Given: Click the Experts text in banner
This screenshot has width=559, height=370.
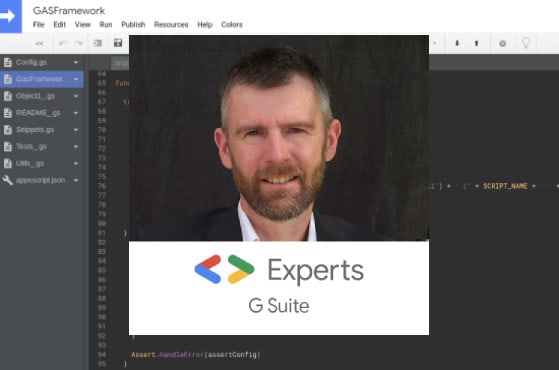Looking at the screenshot, I should pyautogui.click(x=316, y=271).
